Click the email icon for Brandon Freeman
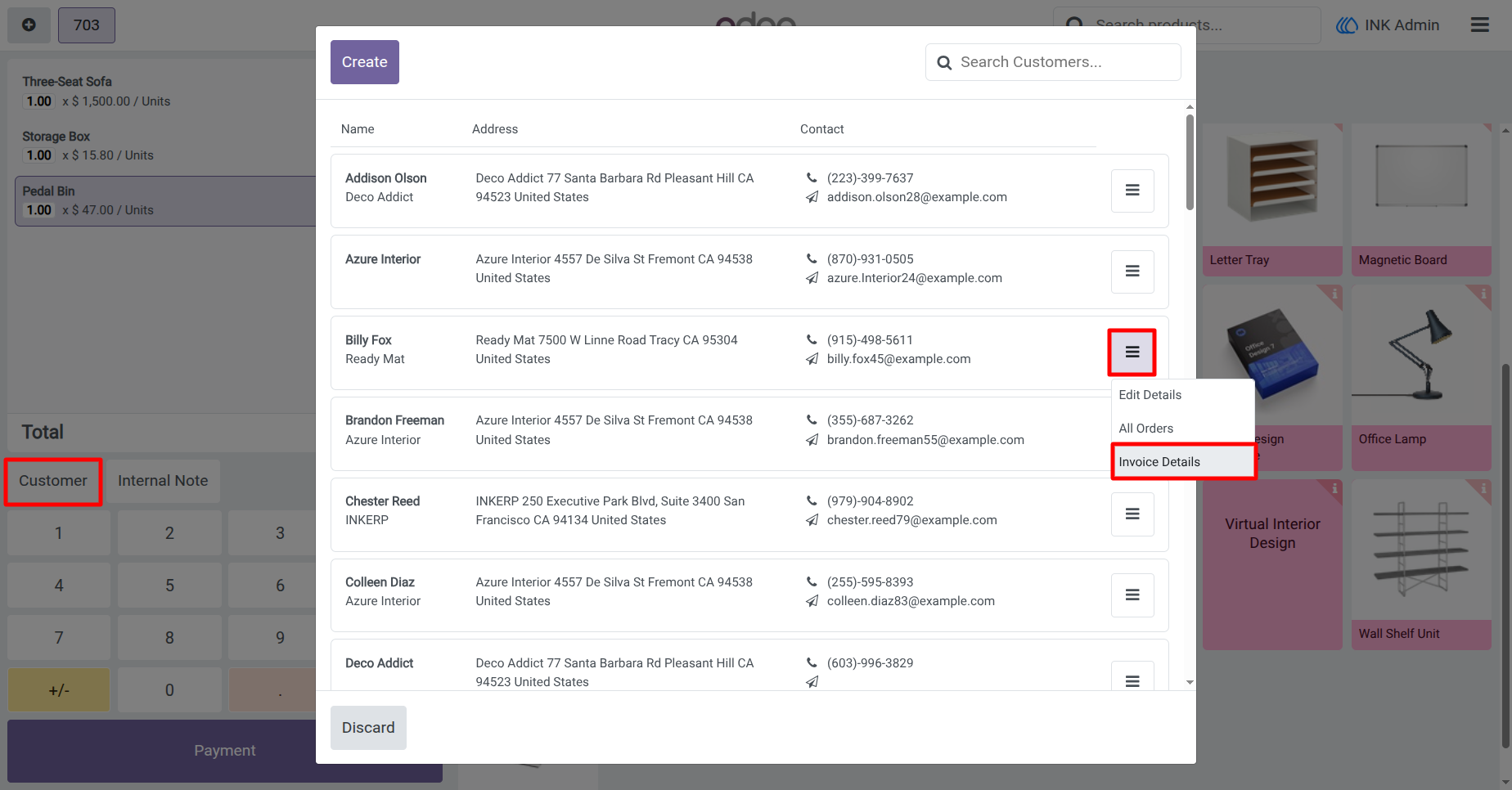Image resolution: width=1512 pixels, height=790 pixels. pos(812,440)
